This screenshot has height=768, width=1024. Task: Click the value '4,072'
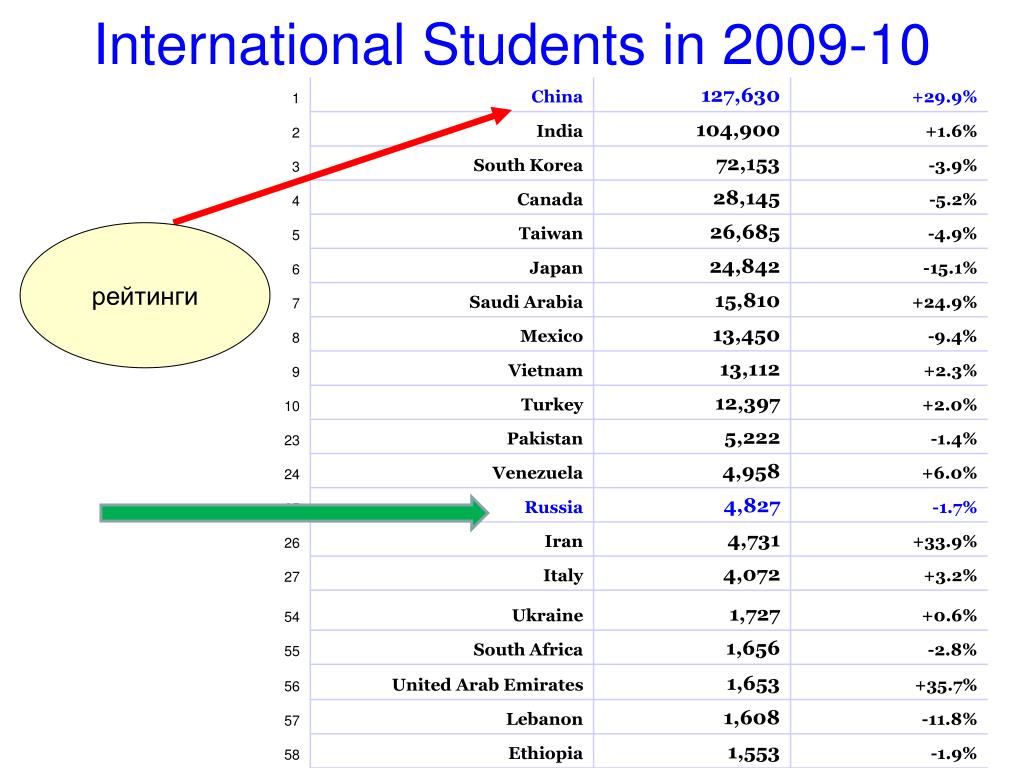tap(751, 576)
